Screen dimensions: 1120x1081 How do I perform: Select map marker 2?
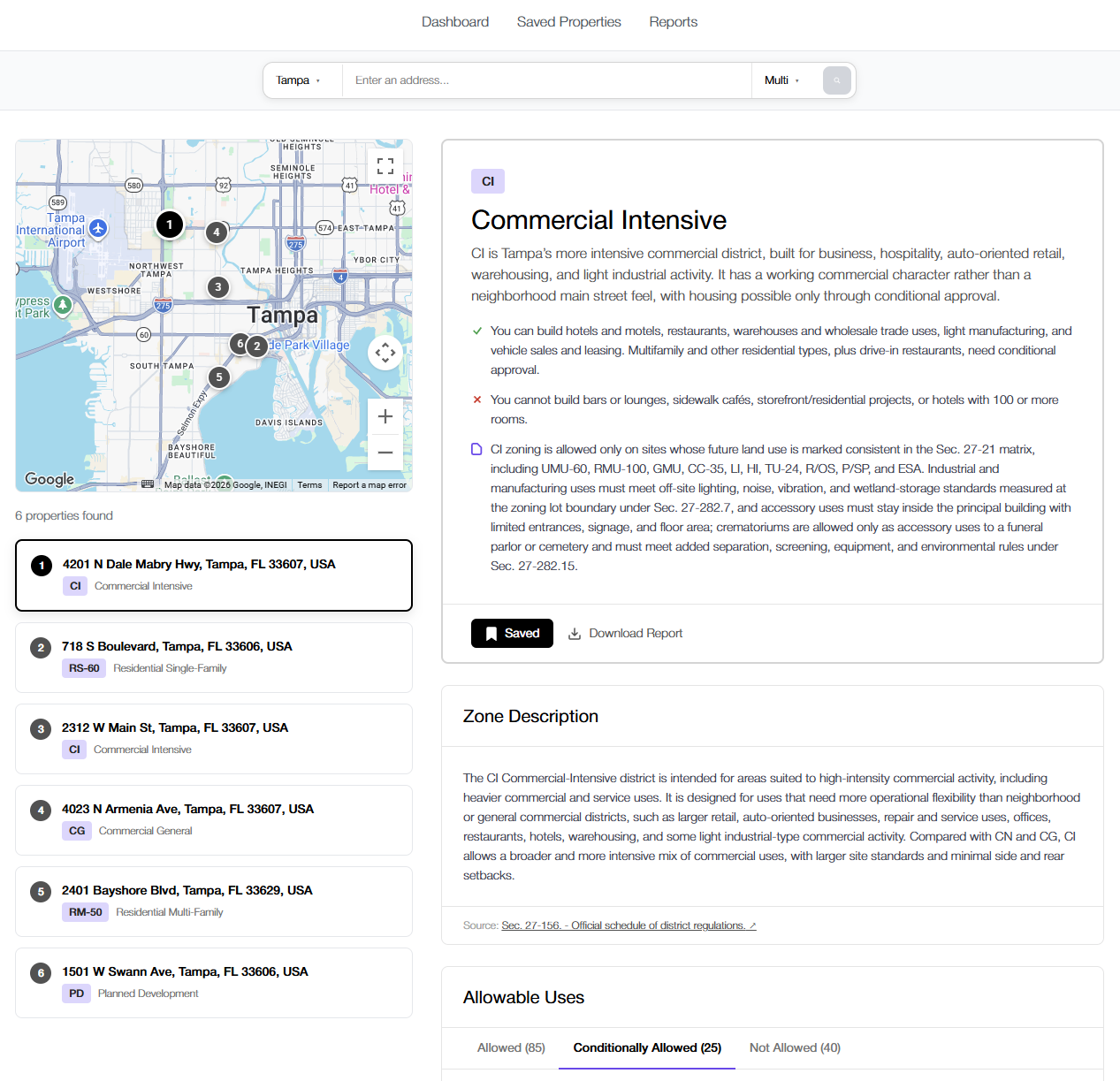coord(257,346)
